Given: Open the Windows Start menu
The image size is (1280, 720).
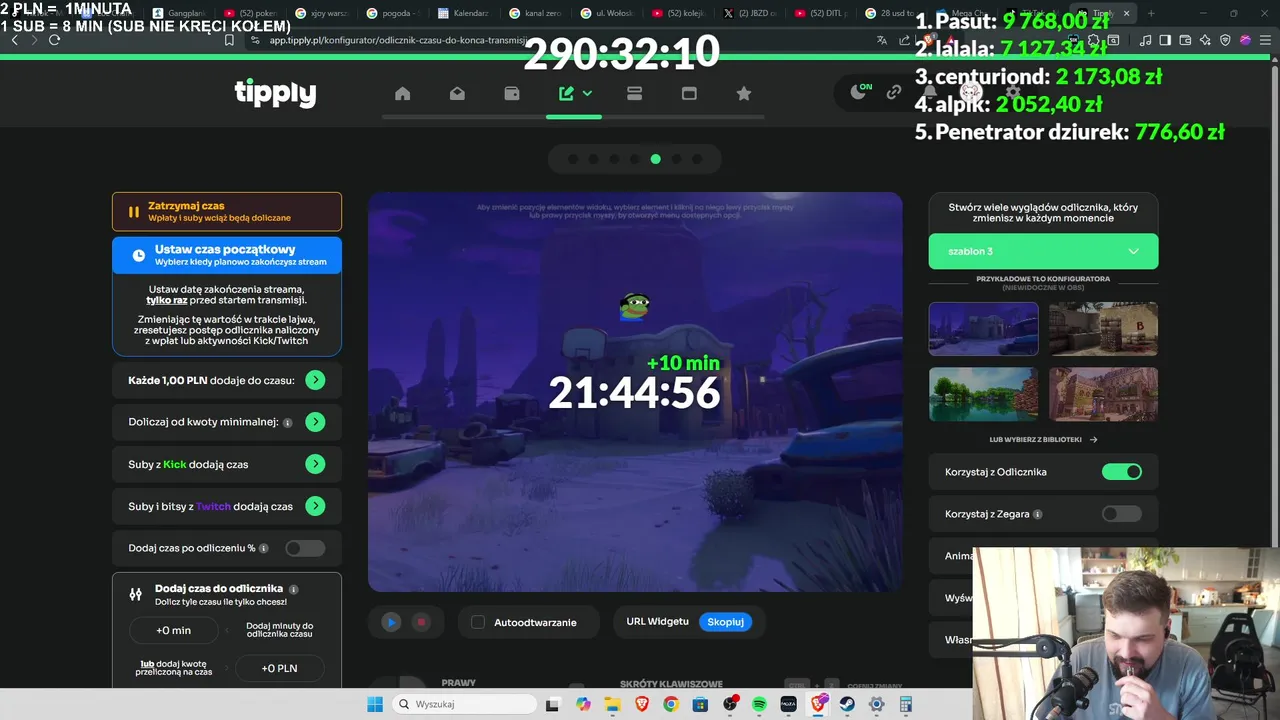Looking at the screenshot, I should tap(375, 704).
